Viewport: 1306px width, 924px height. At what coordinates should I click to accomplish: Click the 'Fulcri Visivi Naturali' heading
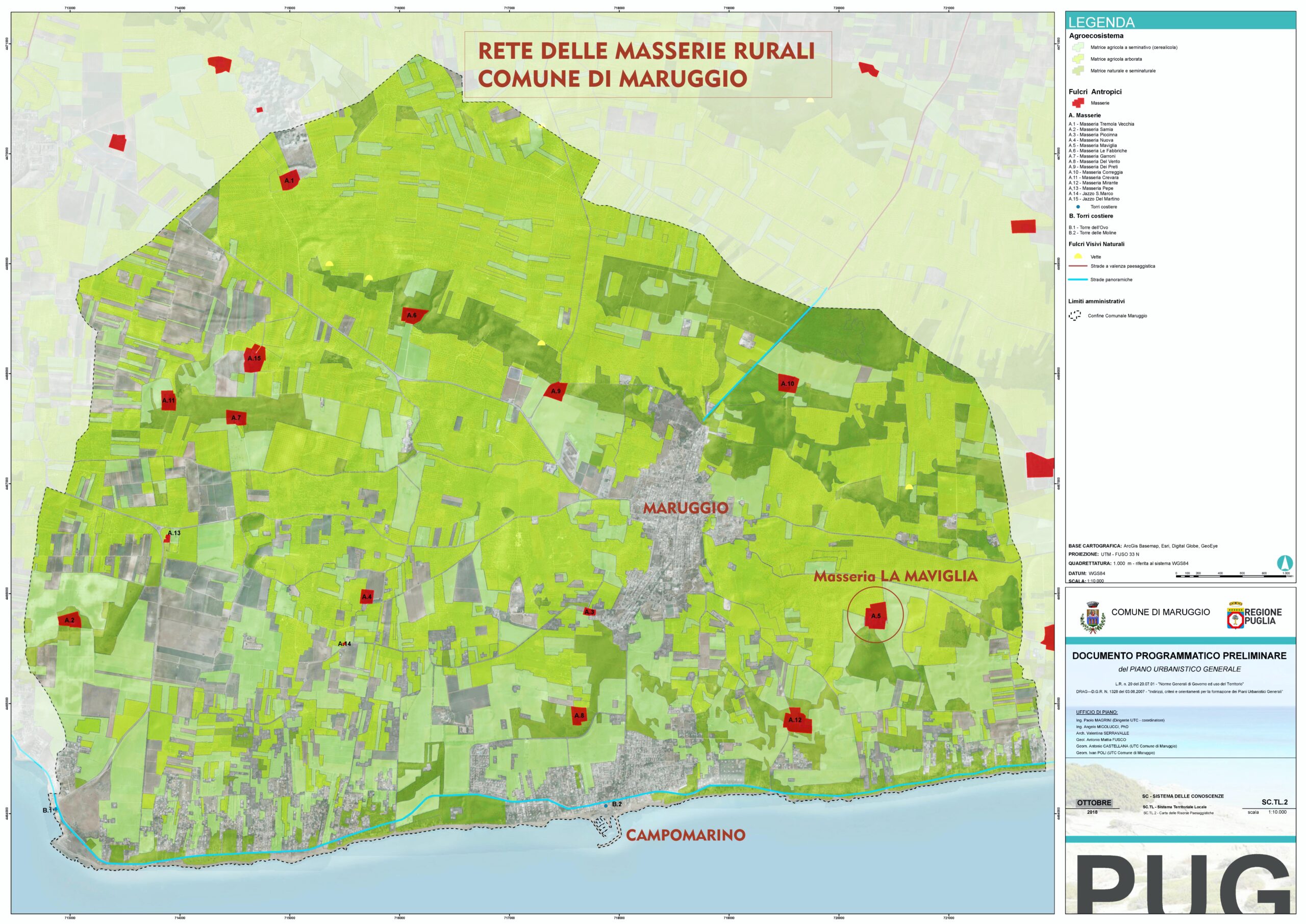(x=1096, y=244)
